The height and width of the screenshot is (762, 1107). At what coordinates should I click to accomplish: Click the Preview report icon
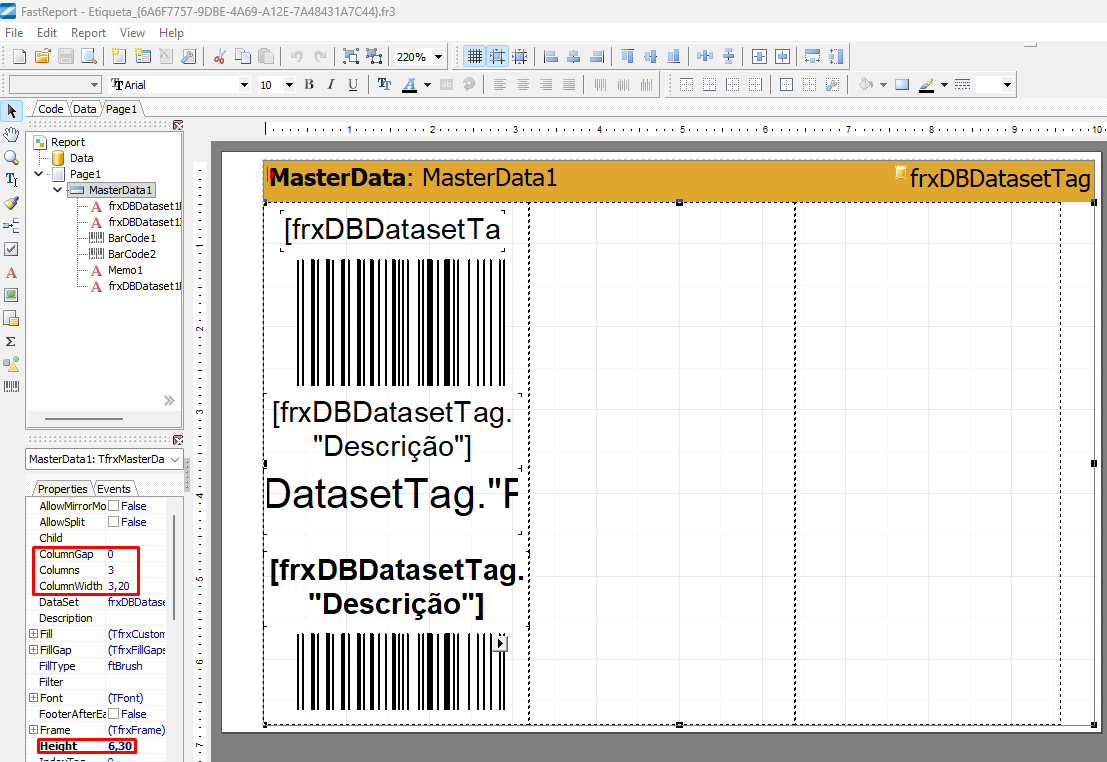tap(89, 57)
